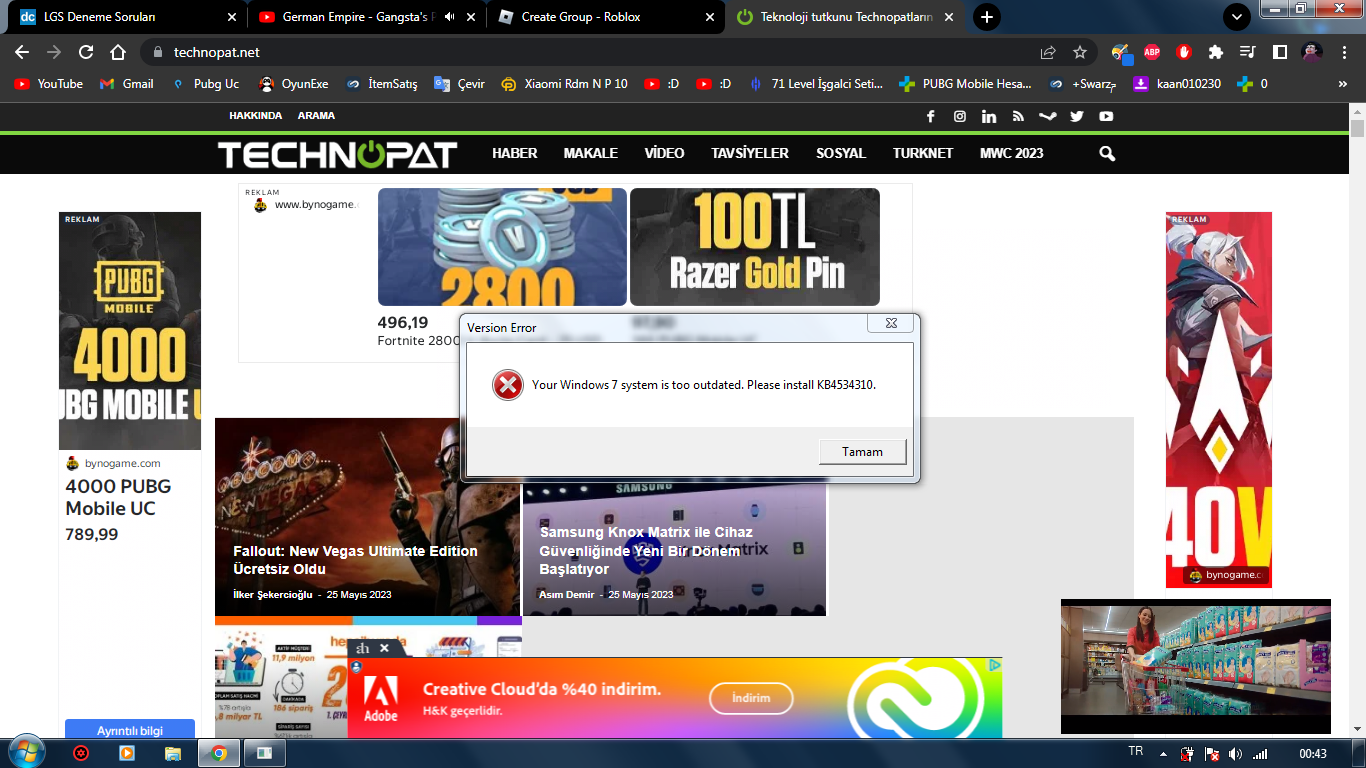Open the tab search dropdown

(x=1237, y=17)
